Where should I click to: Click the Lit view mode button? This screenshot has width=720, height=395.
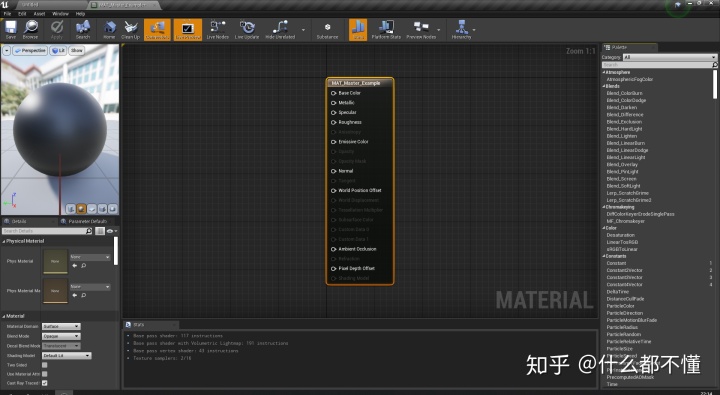(58, 51)
